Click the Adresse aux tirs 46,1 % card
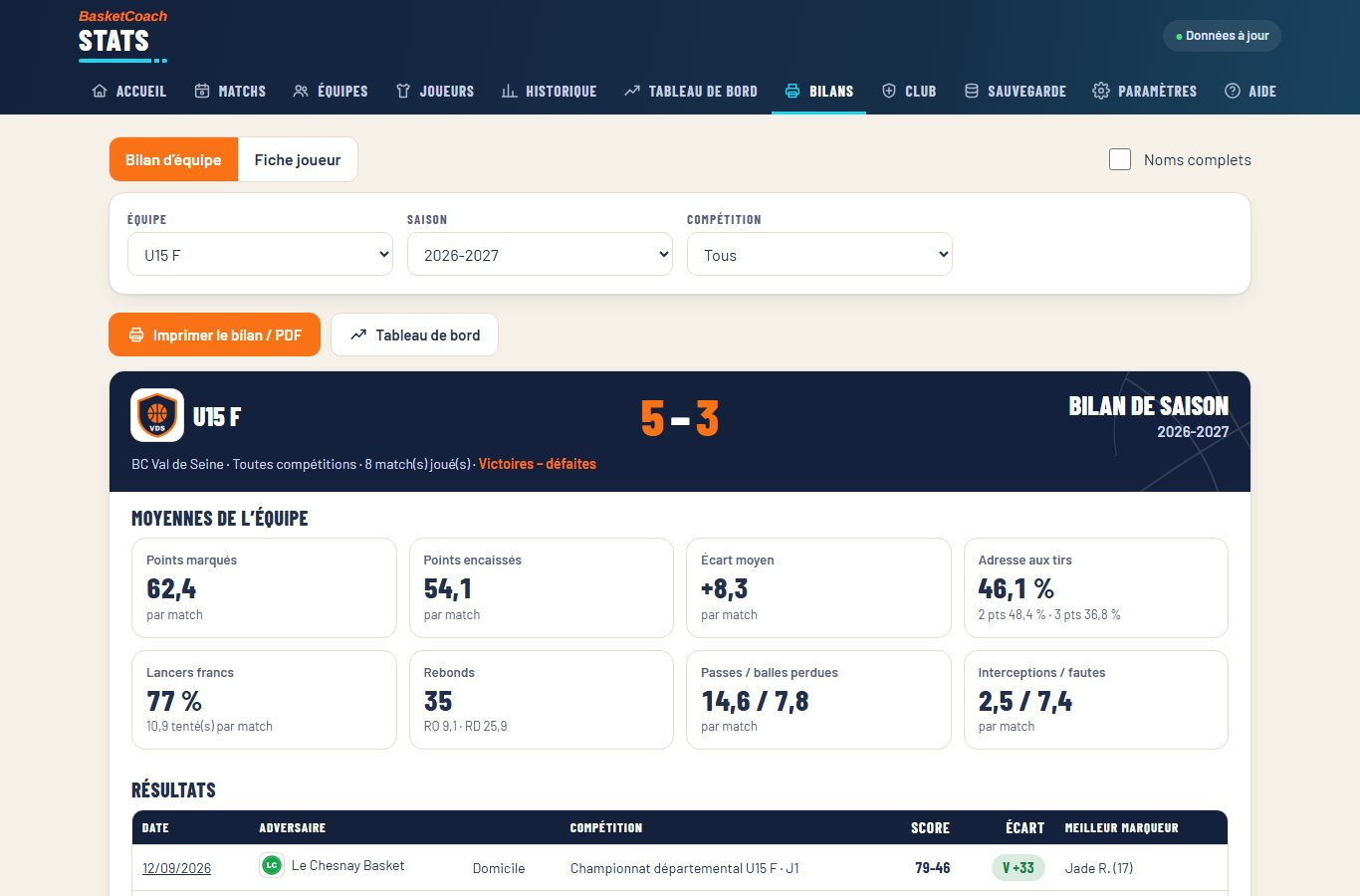Image resolution: width=1360 pixels, height=896 pixels. click(1096, 587)
